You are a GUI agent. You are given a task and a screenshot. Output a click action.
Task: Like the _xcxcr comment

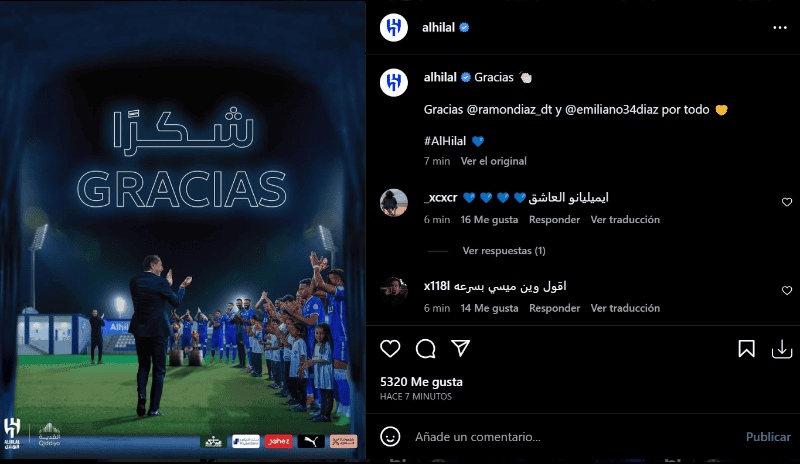(787, 202)
